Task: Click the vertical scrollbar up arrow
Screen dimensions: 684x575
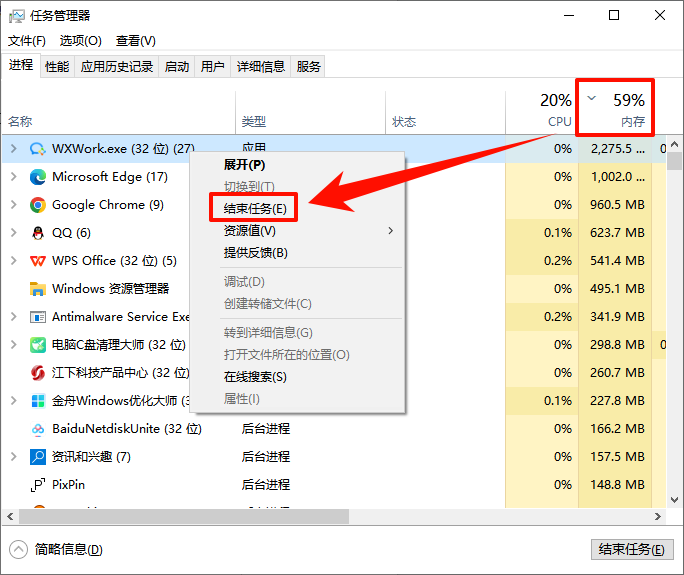Action: pyautogui.click(x=674, y=144)
